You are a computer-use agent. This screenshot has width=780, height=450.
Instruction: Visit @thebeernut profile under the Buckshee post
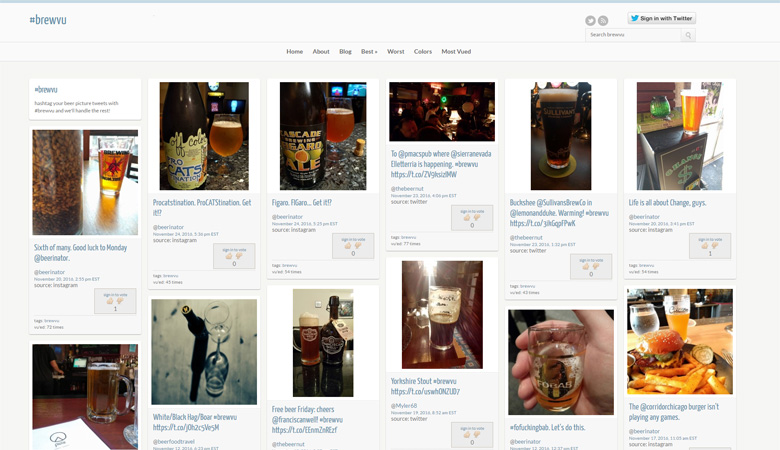(527, 237)
